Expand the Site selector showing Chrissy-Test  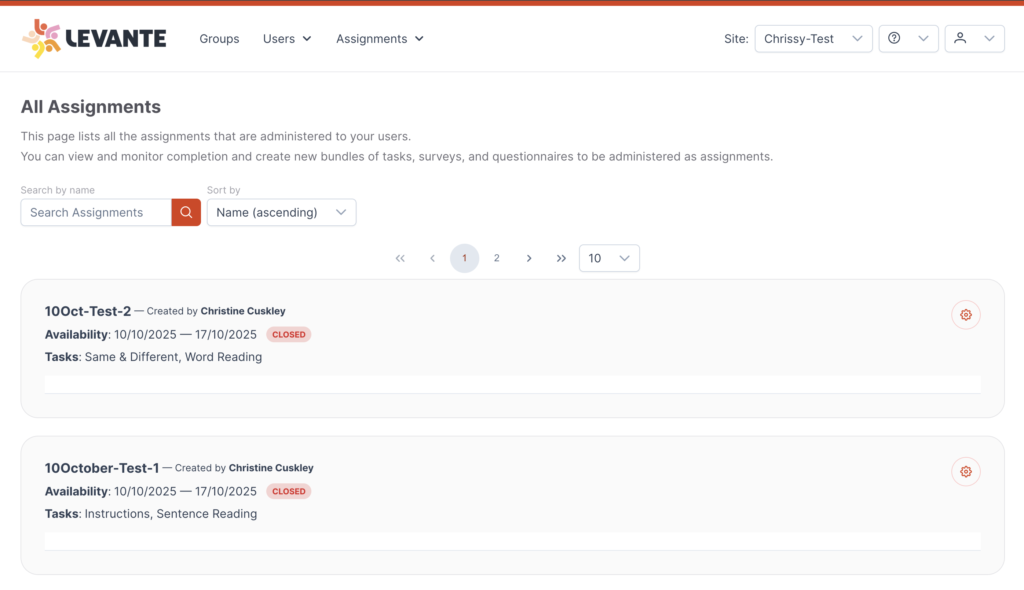[x=813, y=39]
